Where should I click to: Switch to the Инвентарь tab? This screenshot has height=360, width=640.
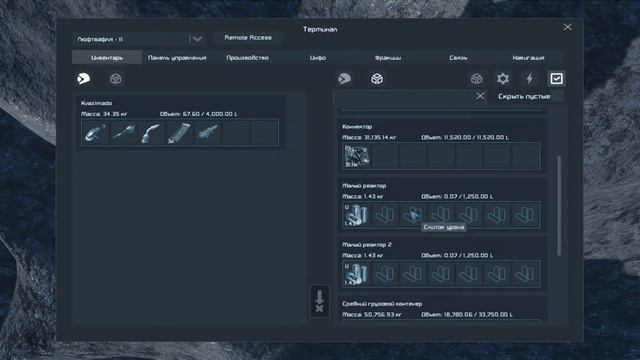tap(107, 58)
